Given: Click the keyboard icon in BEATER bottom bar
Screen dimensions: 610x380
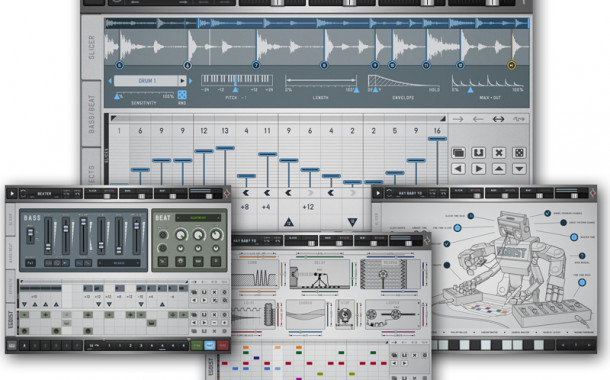Looking at the screenshot, I should [12, 345].
